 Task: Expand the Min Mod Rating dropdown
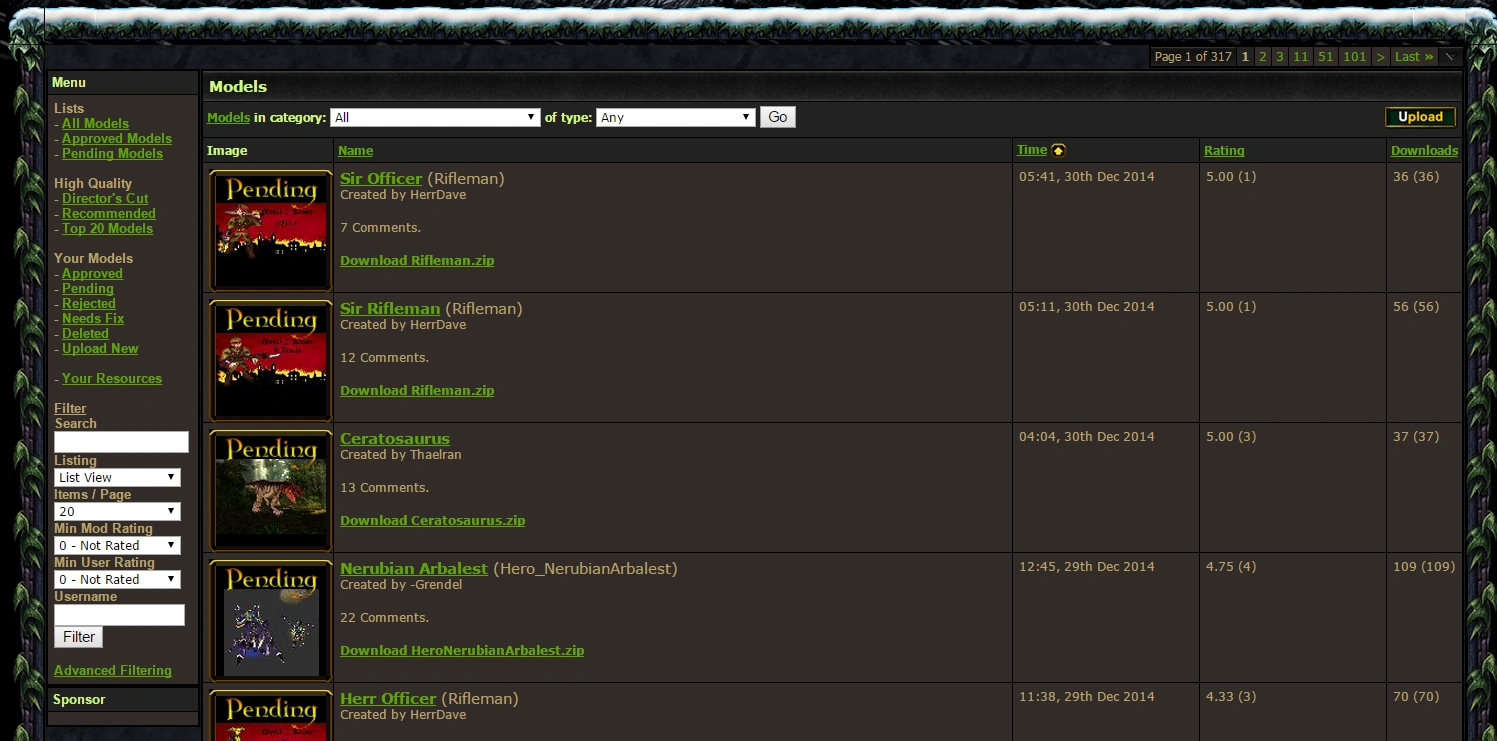(x=117, y=545)
